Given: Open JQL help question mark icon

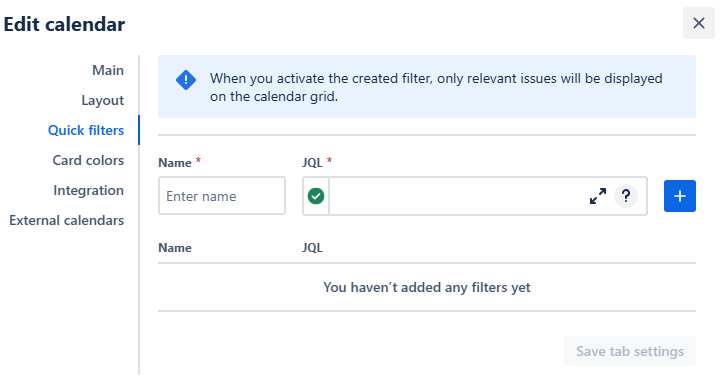Looking at the screenshot, I should click(626, 196).
